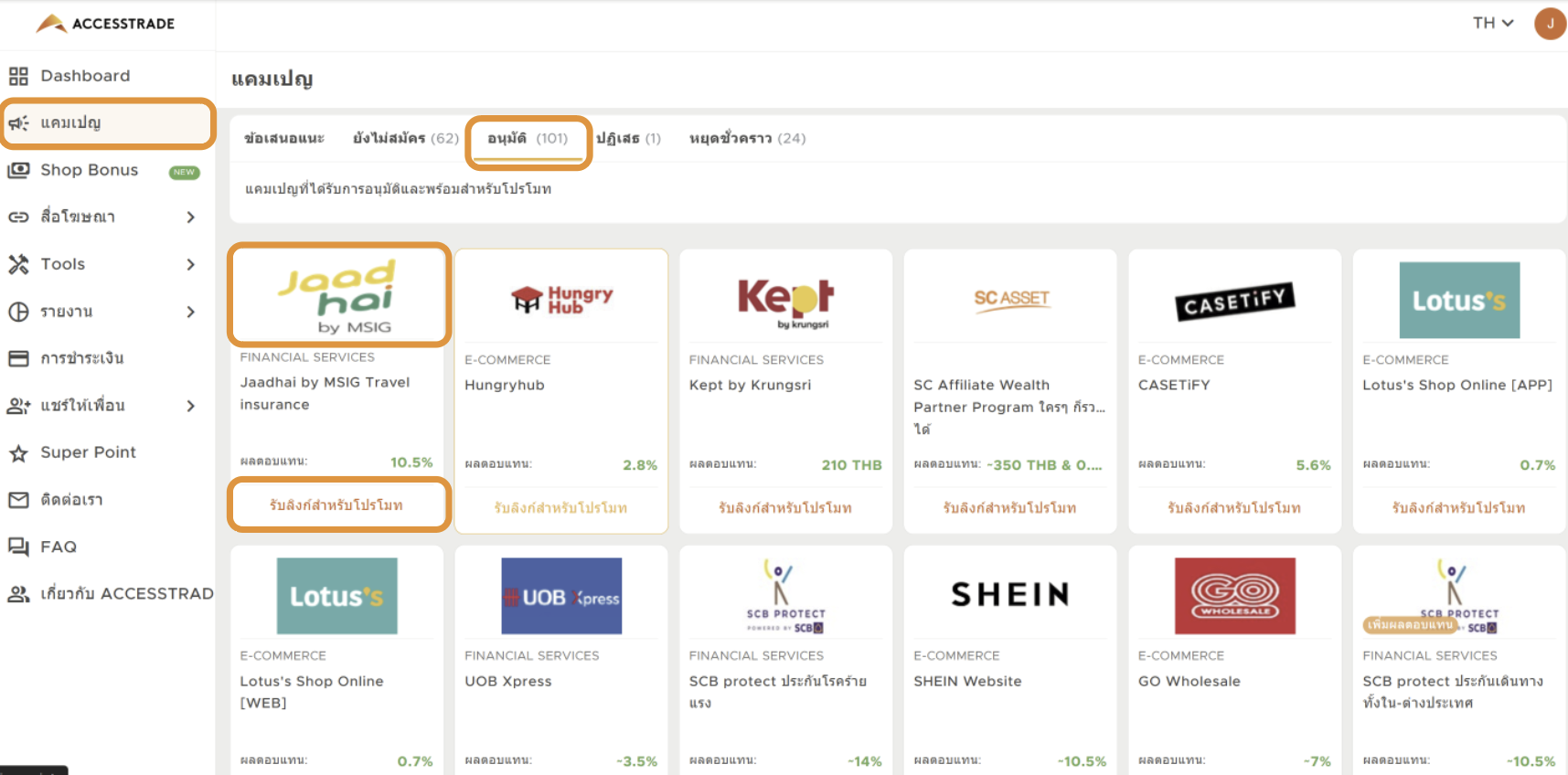Click the Shop Bonus cash icon
1568x775 pixels.
18,170
